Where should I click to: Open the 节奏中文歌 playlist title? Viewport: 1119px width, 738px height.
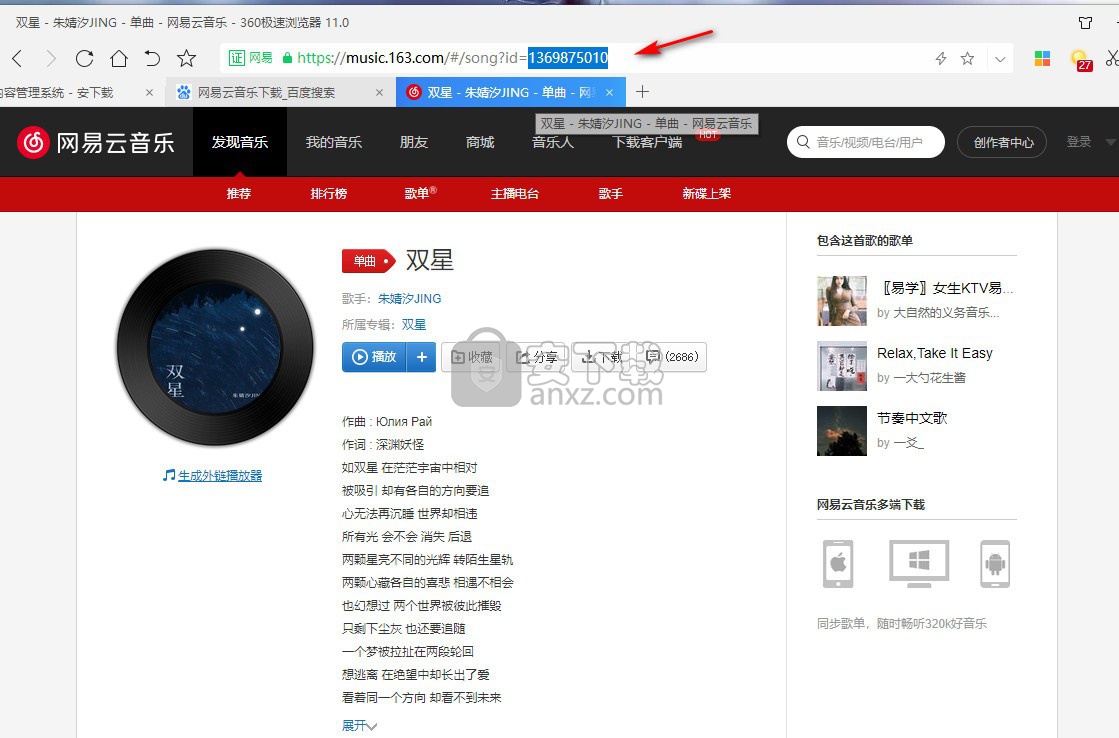click(911, 418)
